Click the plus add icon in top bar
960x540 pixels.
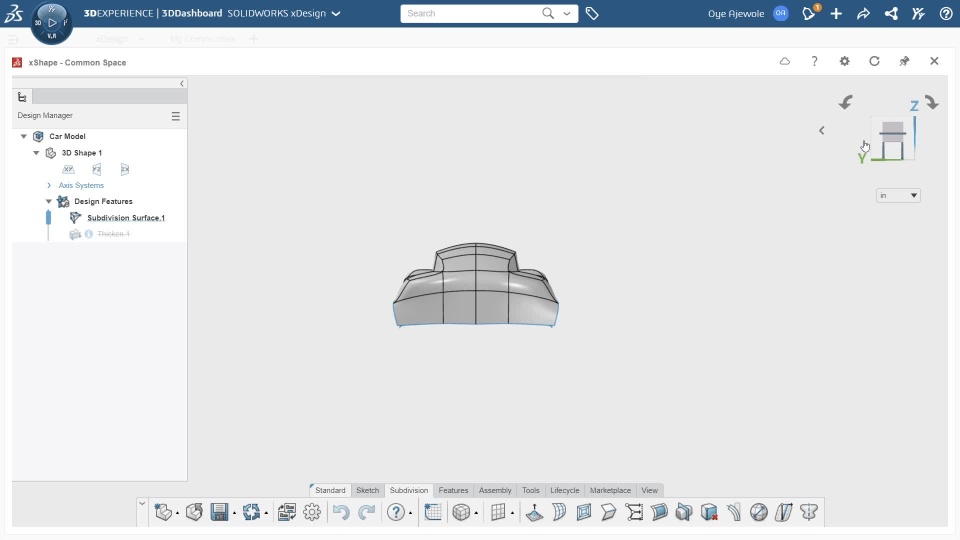tap(836, 13)
